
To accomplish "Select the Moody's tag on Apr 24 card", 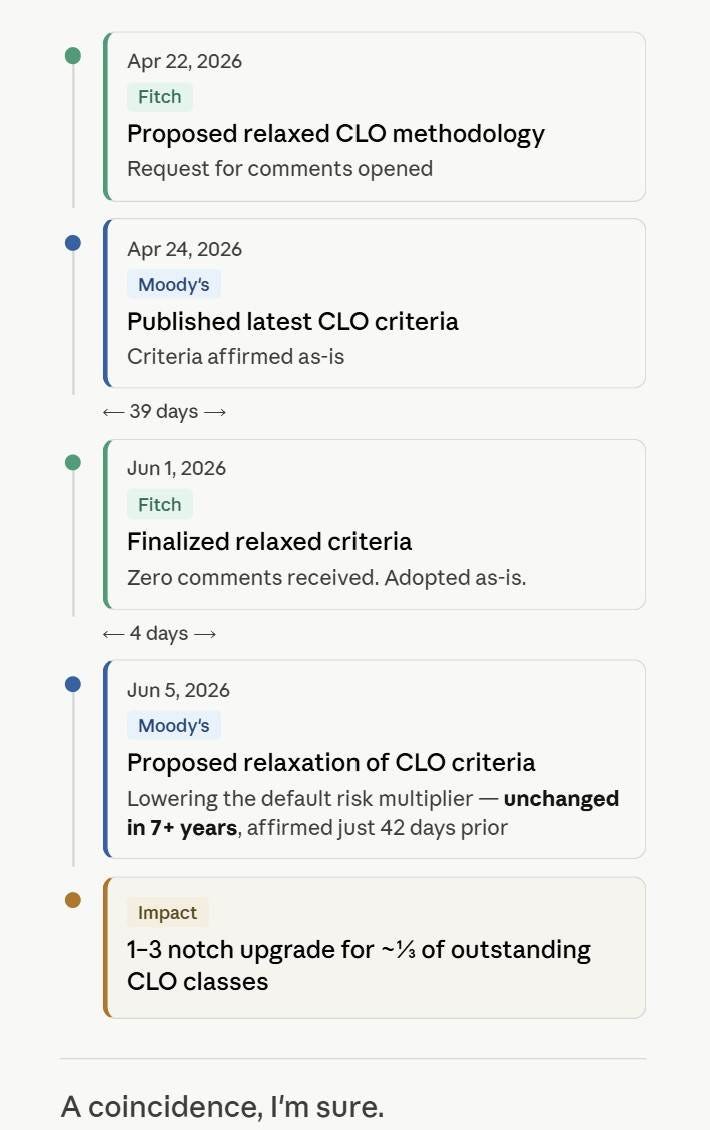I will [174, 284].
